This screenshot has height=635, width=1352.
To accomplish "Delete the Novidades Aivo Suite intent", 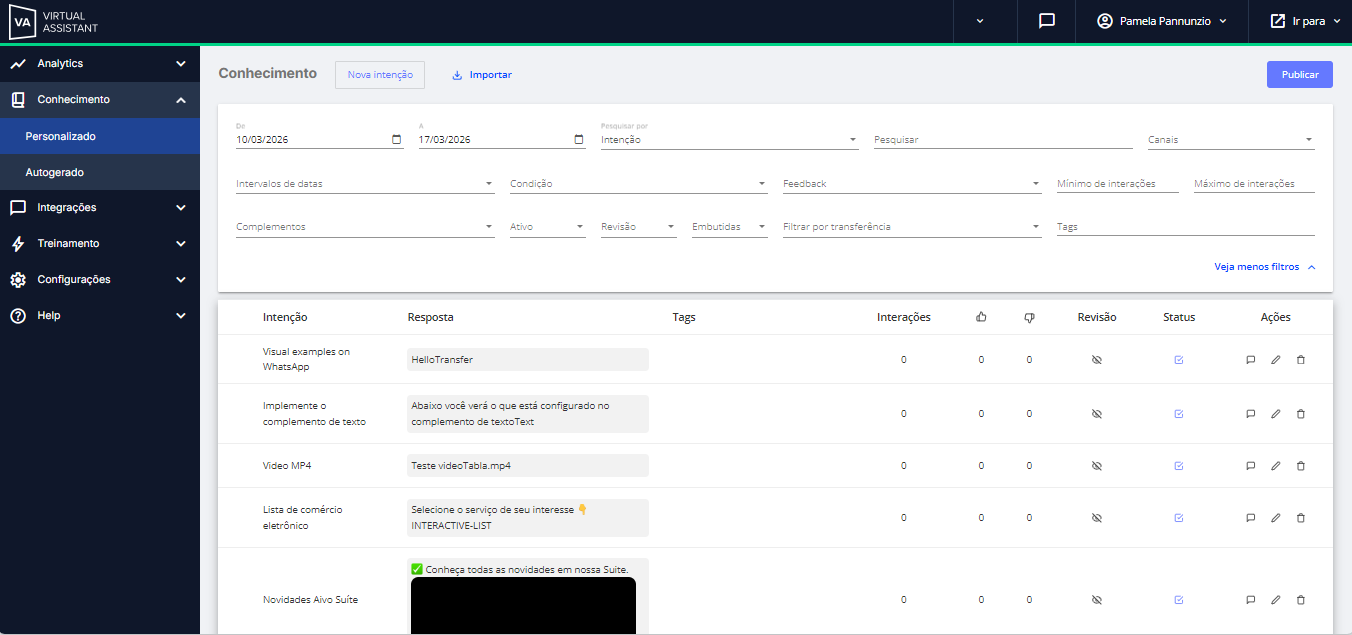I will click(1300, 600).
